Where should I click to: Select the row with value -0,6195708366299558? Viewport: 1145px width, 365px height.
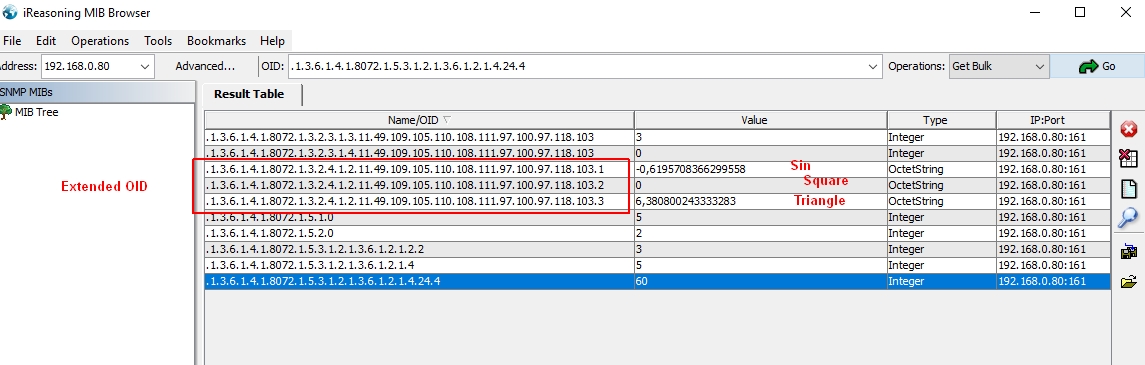pyautogui.click(x=657, y=169)
